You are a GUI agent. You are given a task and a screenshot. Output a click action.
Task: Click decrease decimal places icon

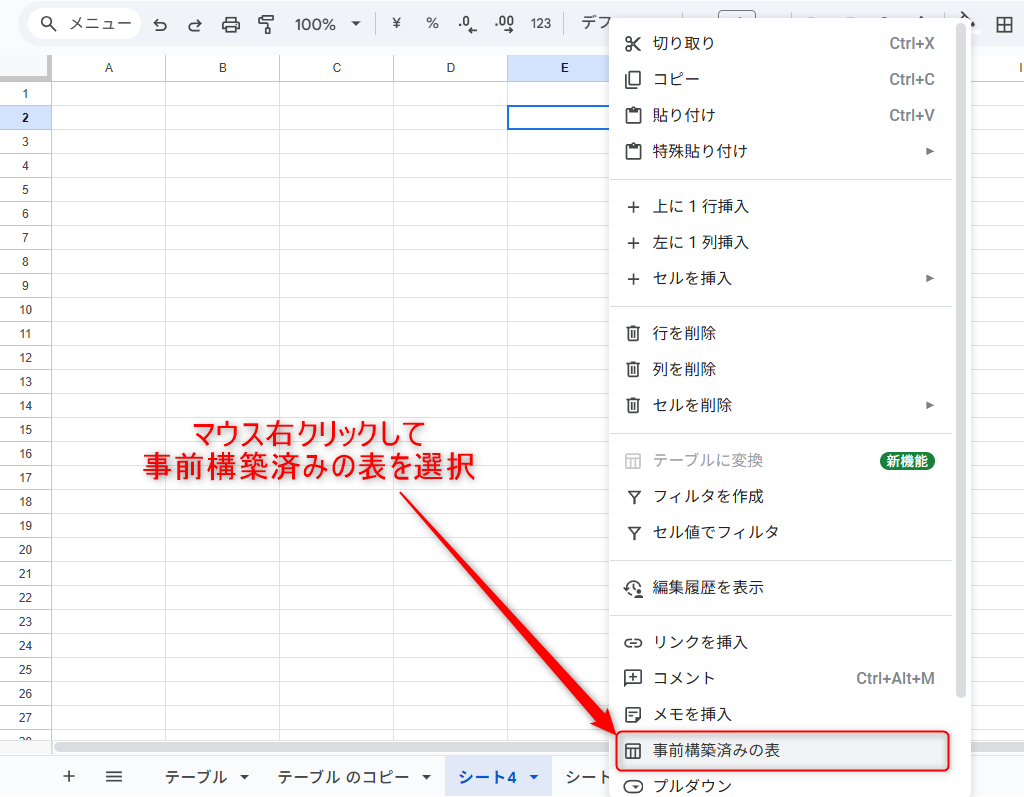[x=467, y=23]
